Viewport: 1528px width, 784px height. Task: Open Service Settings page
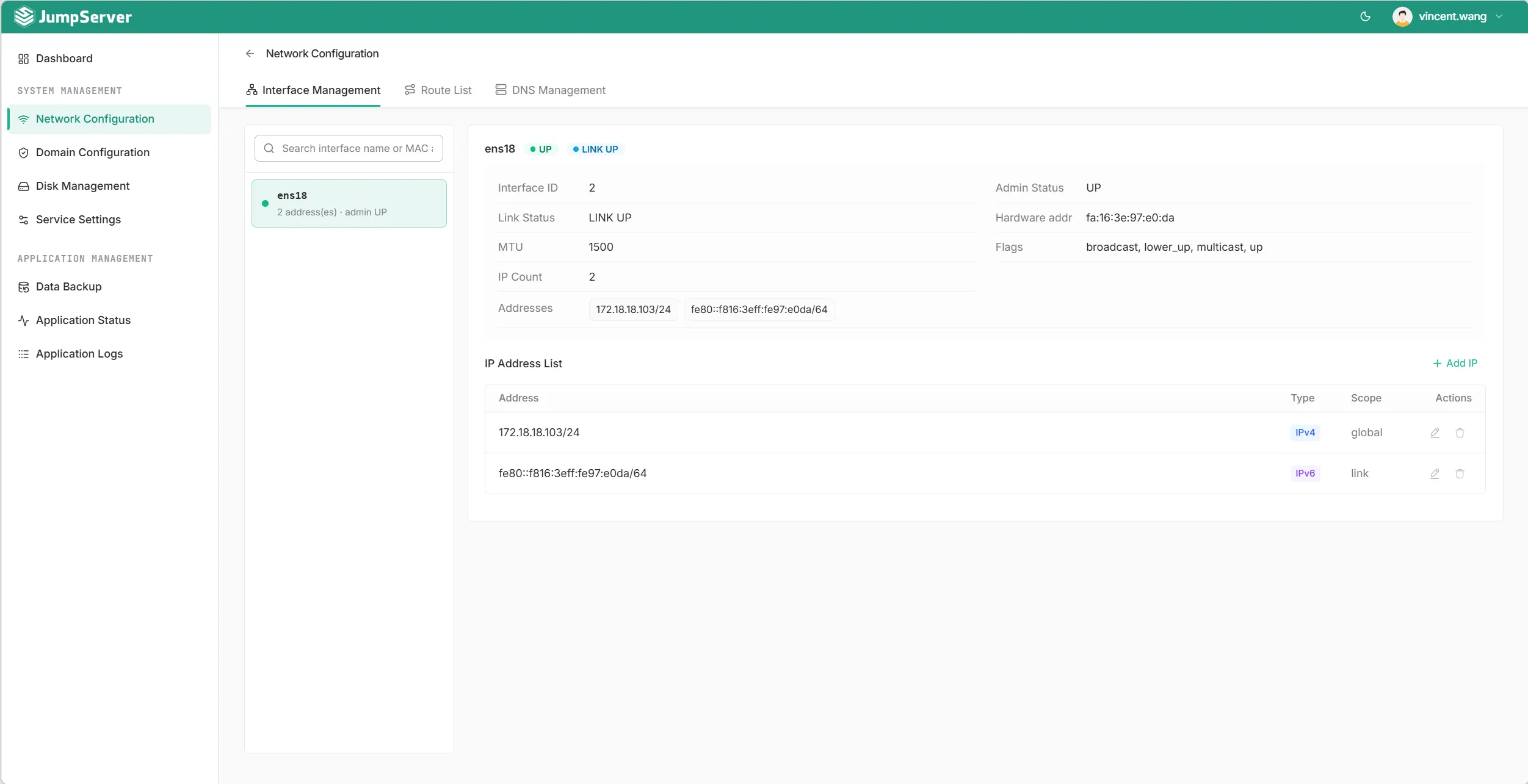[x=109, y=220]
